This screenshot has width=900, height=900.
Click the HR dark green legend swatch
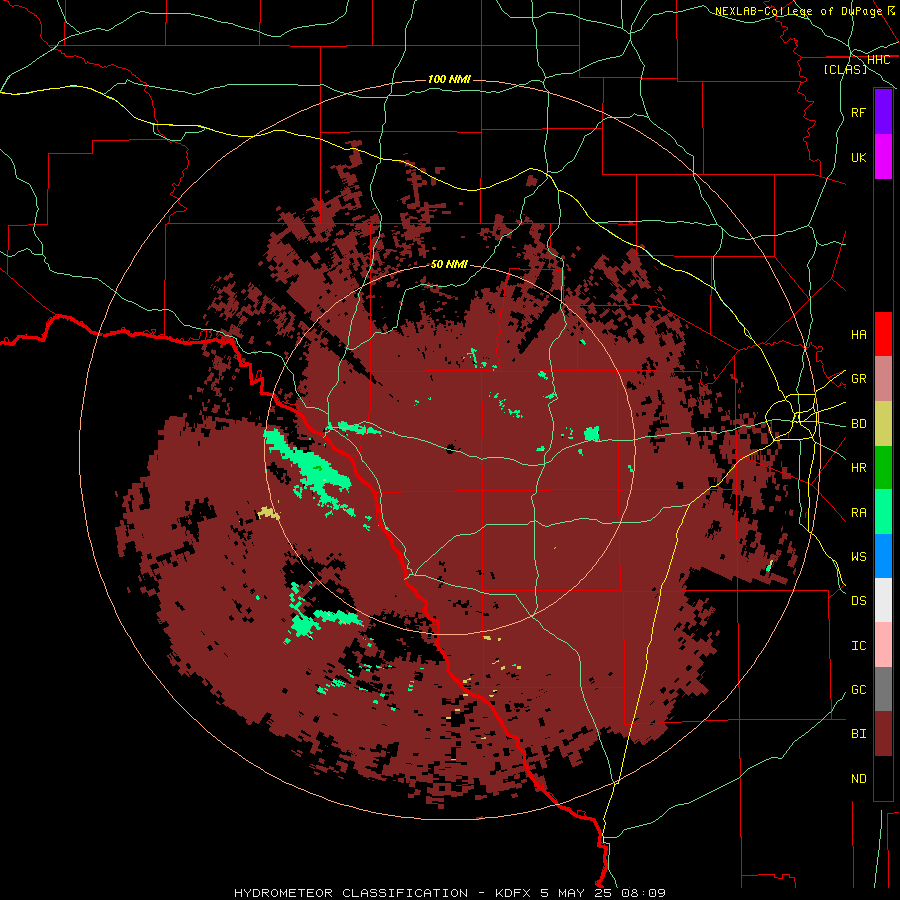point(883,468)
